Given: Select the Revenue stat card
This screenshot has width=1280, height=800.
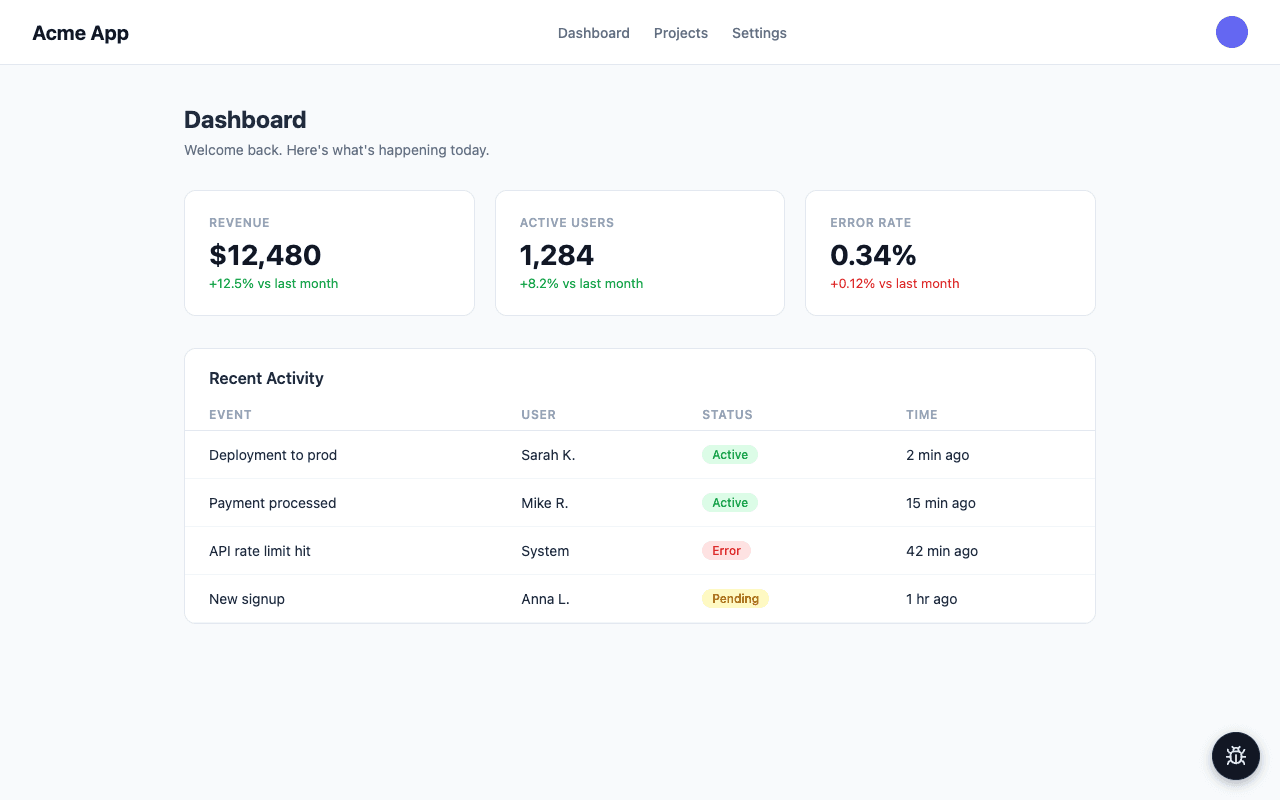Looking at the screenshot, I should (329, 253).
